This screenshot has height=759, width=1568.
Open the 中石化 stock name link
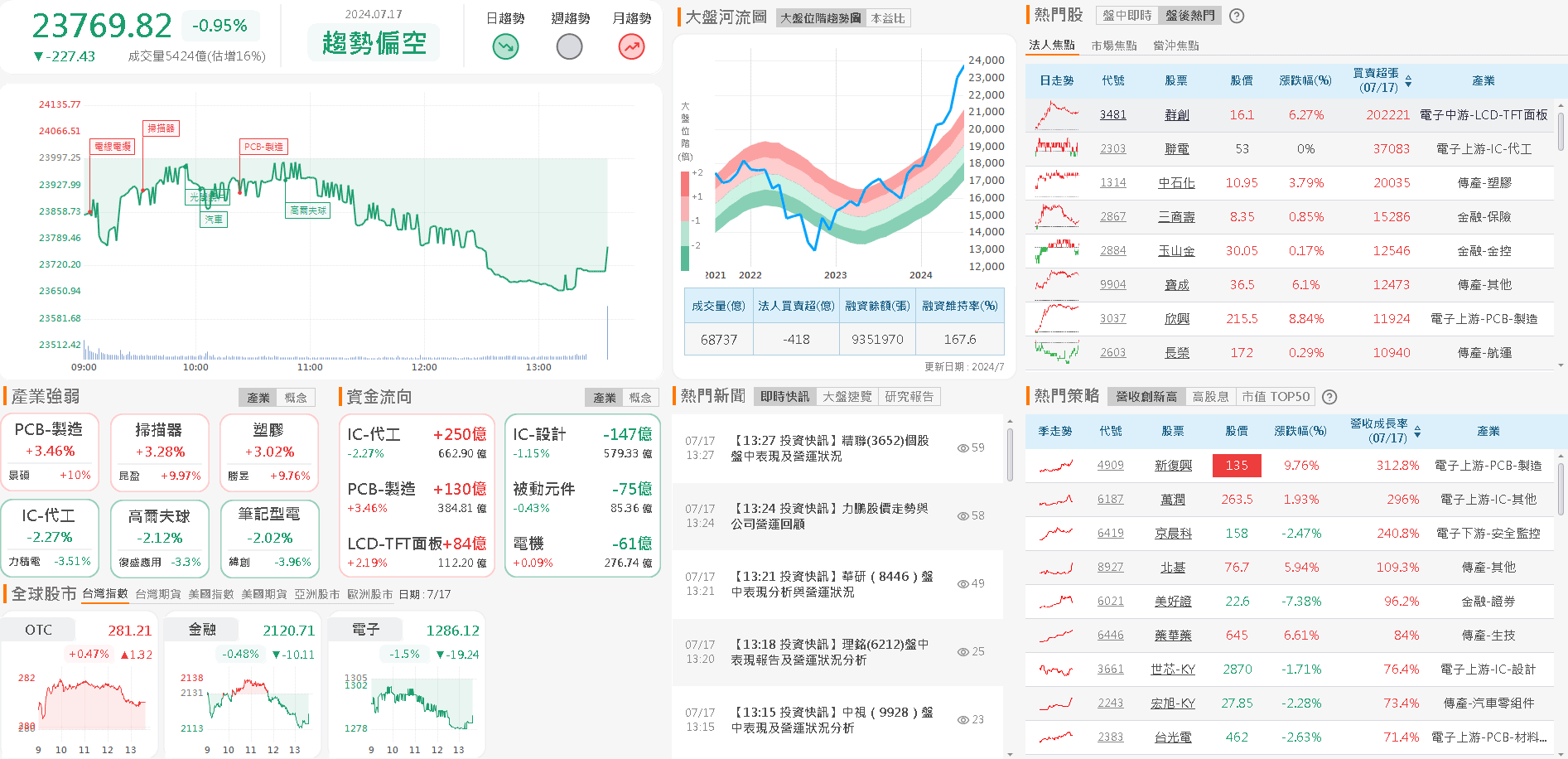[x=1177, y=183]
